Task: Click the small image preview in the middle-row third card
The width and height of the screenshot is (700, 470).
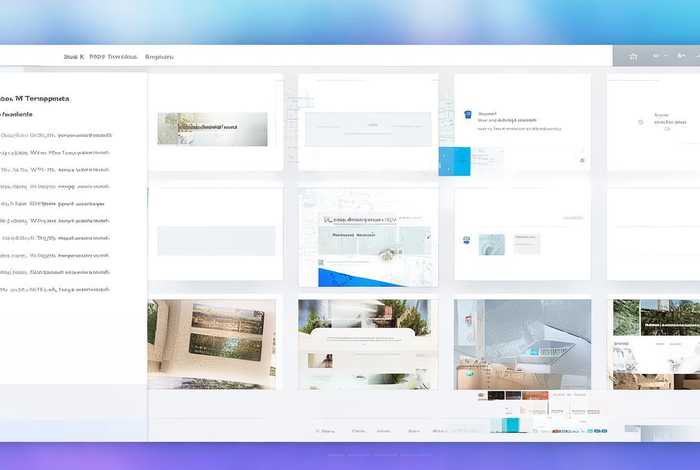Action: 491,243
